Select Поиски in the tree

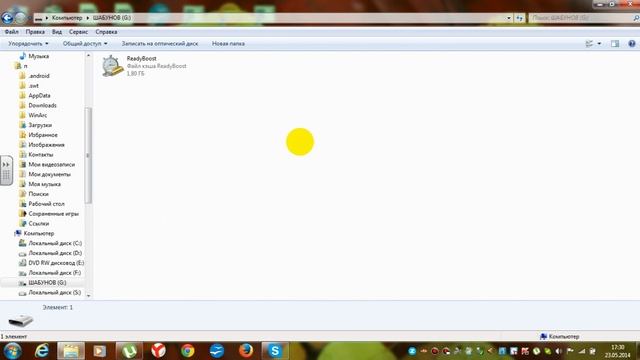(38, 194)
